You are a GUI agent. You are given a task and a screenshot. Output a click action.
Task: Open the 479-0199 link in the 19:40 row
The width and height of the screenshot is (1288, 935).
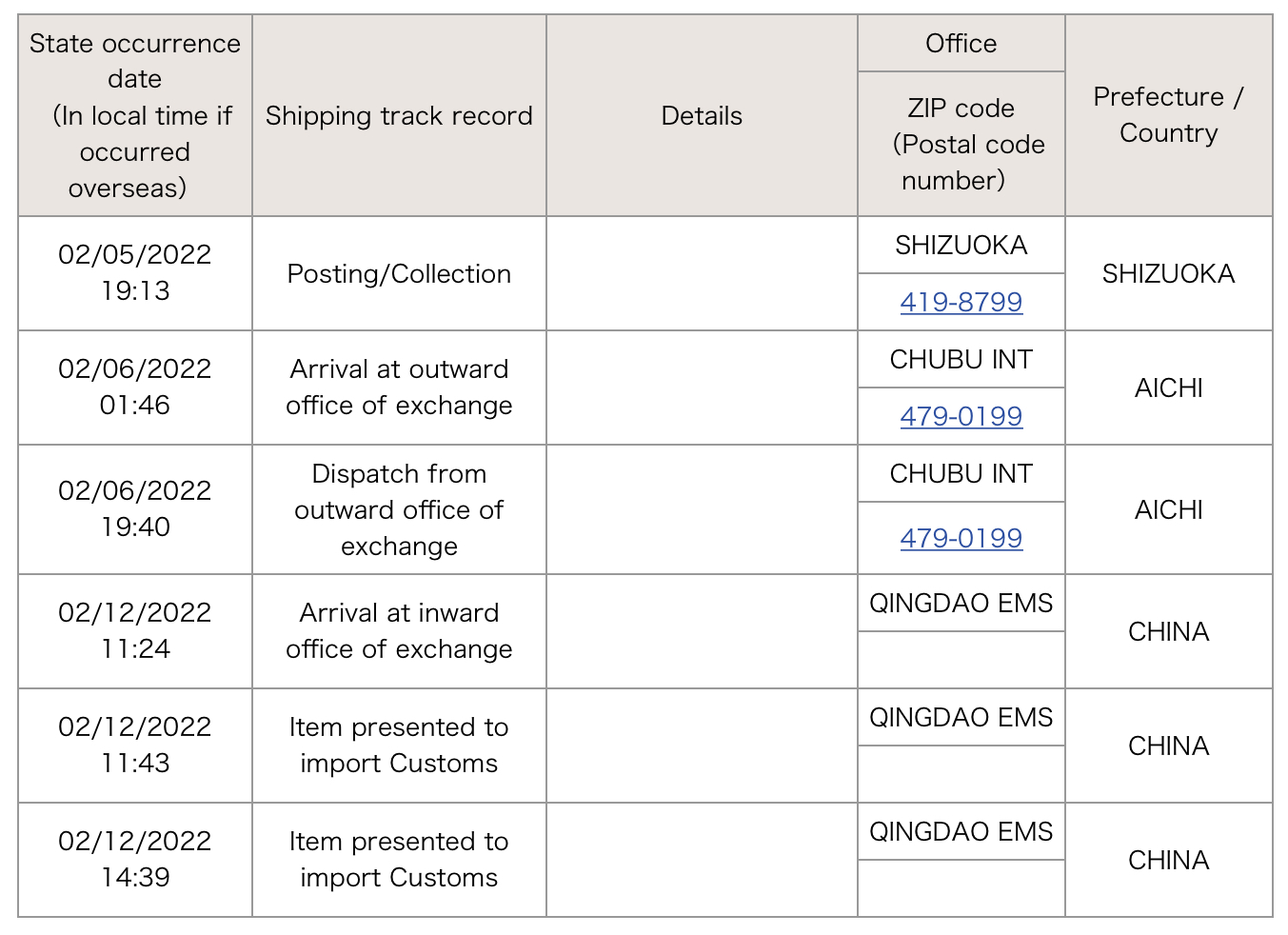pyautogui.click(x=961, y=538)
